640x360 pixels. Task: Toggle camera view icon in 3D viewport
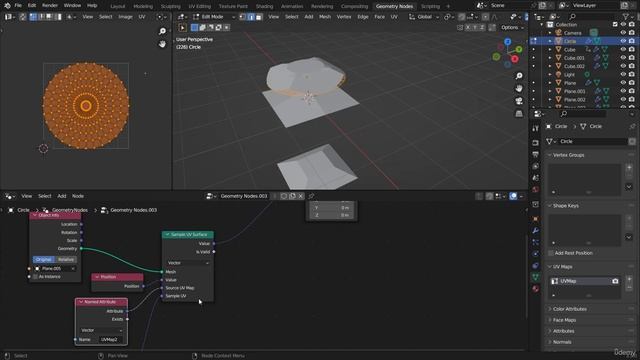519,101
